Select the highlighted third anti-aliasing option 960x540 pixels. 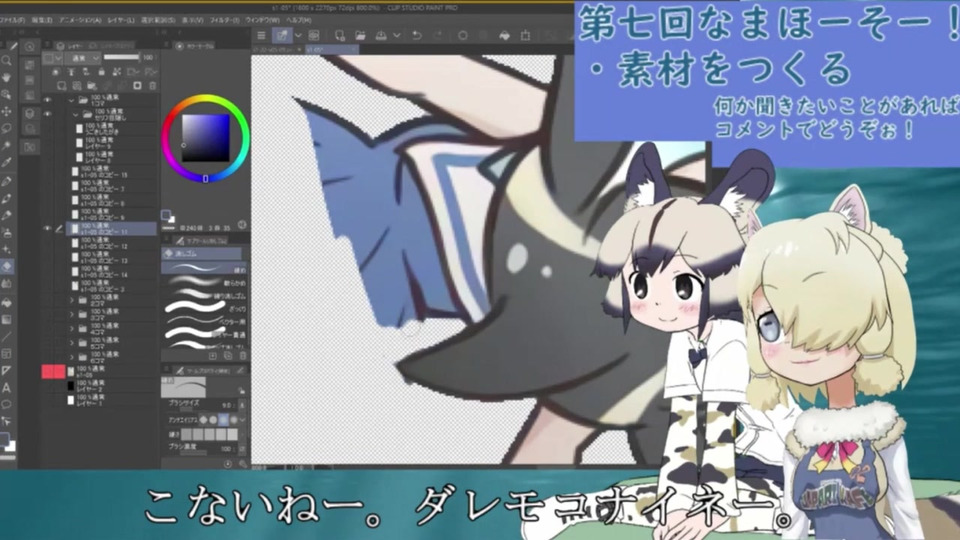click(223, 419)
